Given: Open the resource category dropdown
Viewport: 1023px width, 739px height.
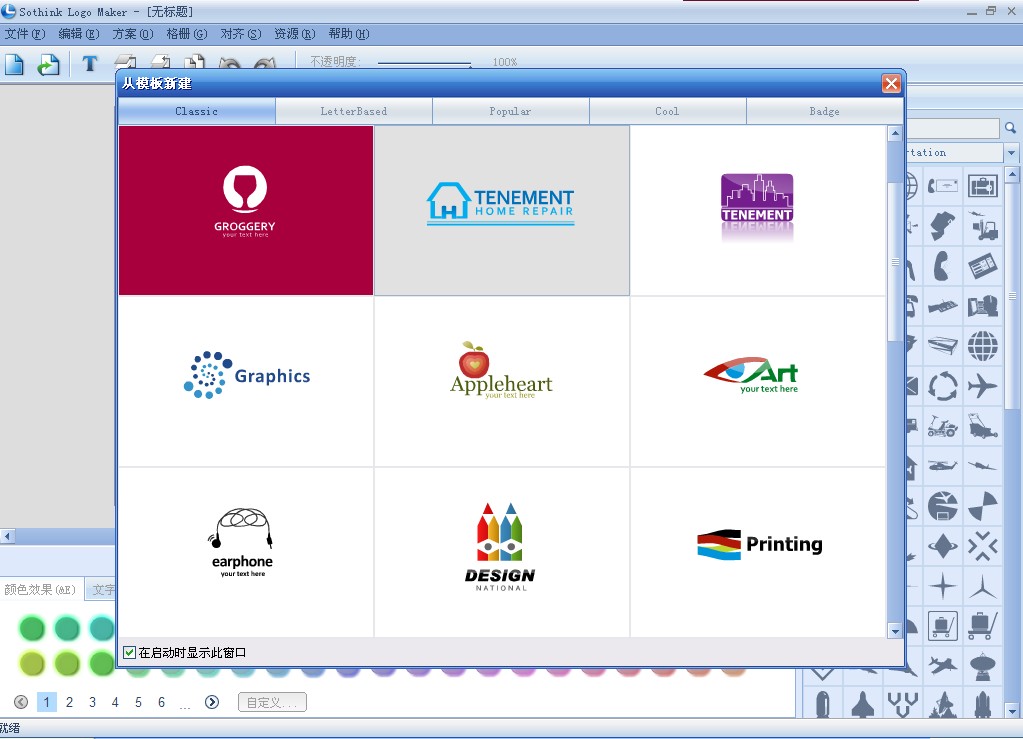Looking at the screenshot, I should pyautogui.click(x=1011, y=153).
